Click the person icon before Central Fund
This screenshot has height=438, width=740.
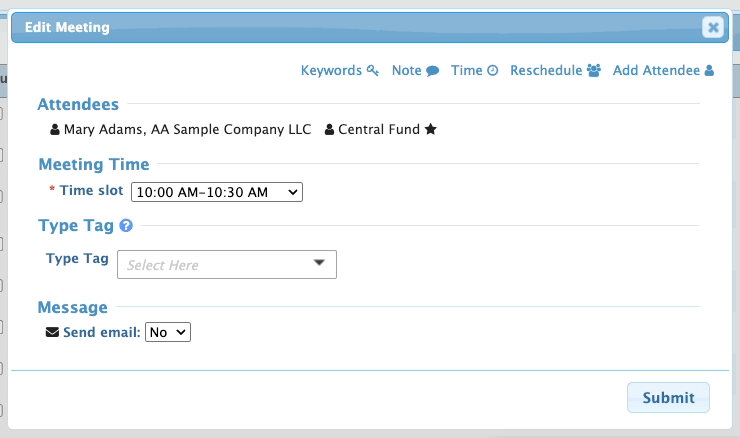click(330, 129)
